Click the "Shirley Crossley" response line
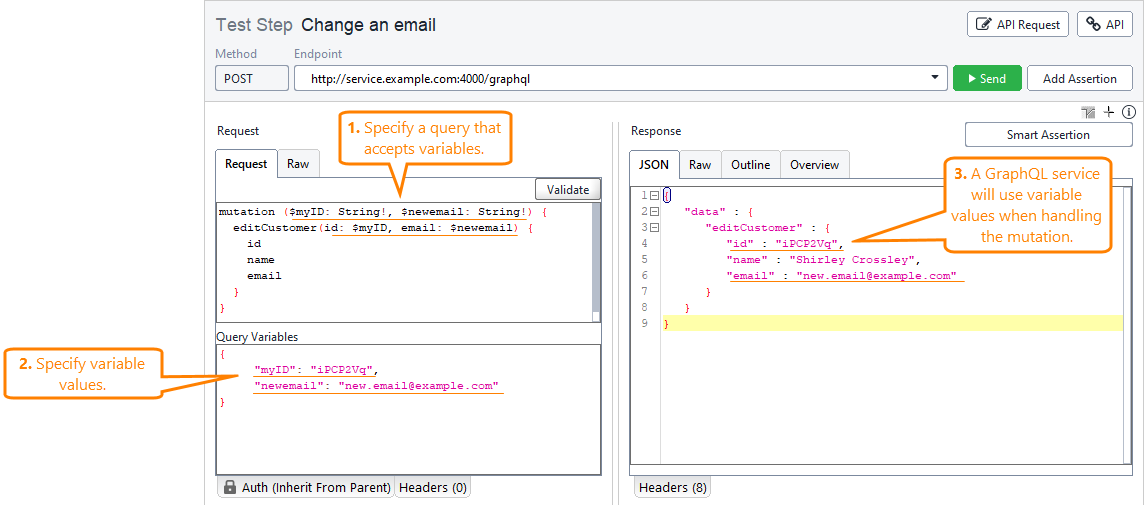The width and height of the screenshot is (1144, 505). point(824,259)
